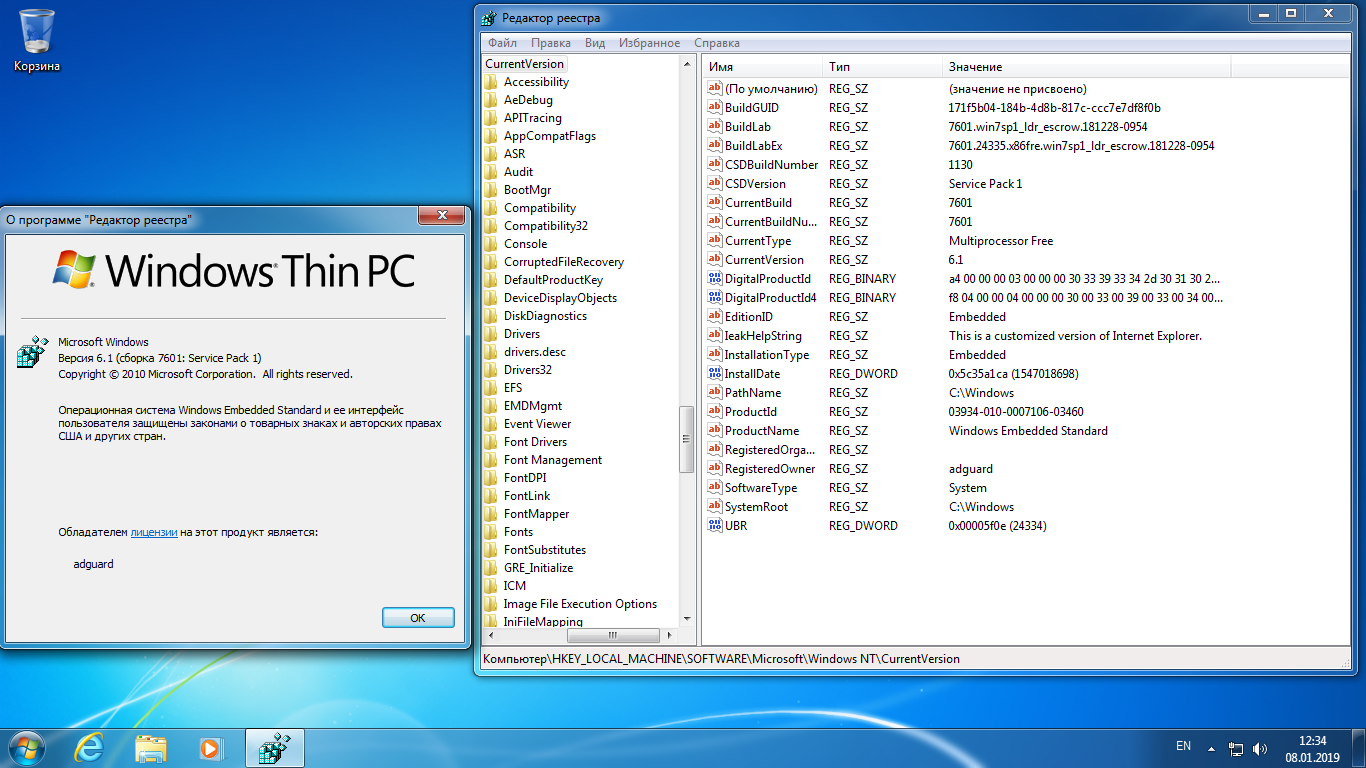Select the SystemRoot value name
The width and height of the screenshot is (1366, 768).
click(x=756, y=506)
